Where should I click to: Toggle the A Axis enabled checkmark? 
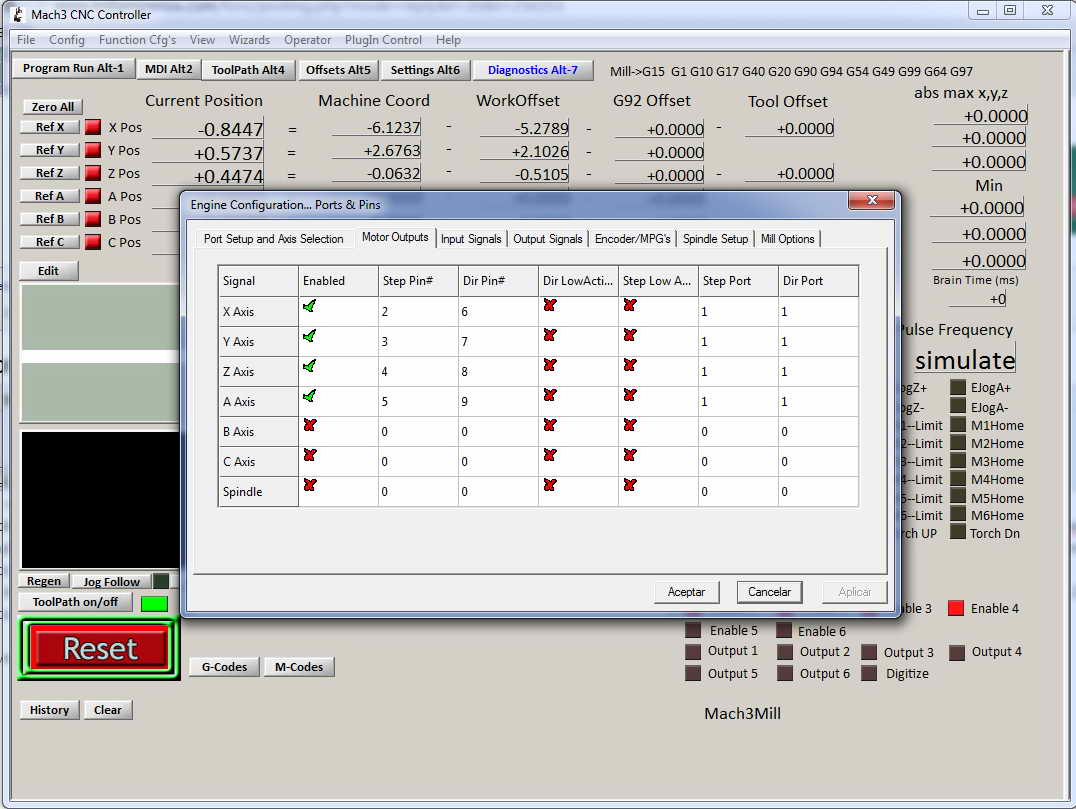click(310, 396)
